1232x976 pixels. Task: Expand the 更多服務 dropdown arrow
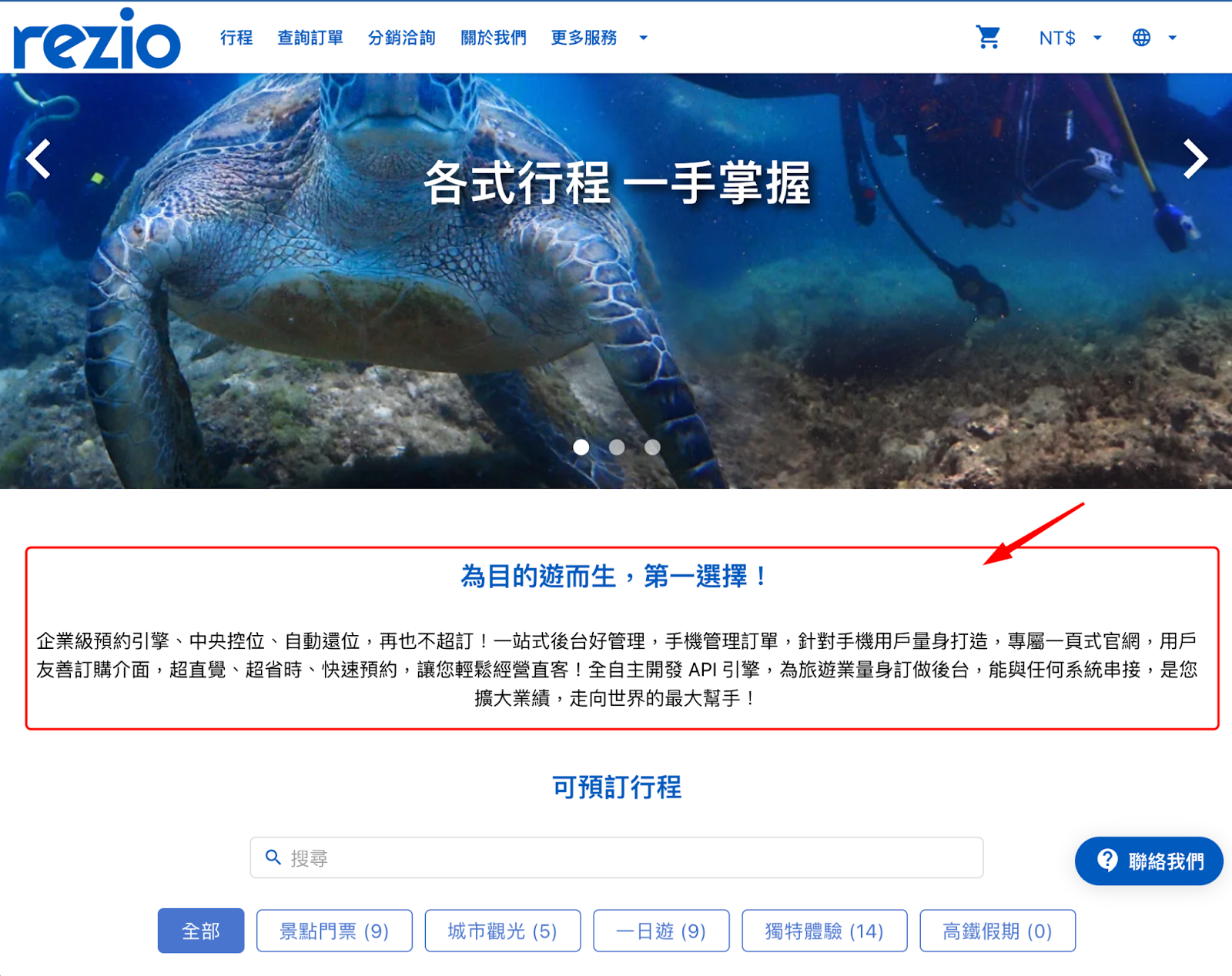[644, 38]
